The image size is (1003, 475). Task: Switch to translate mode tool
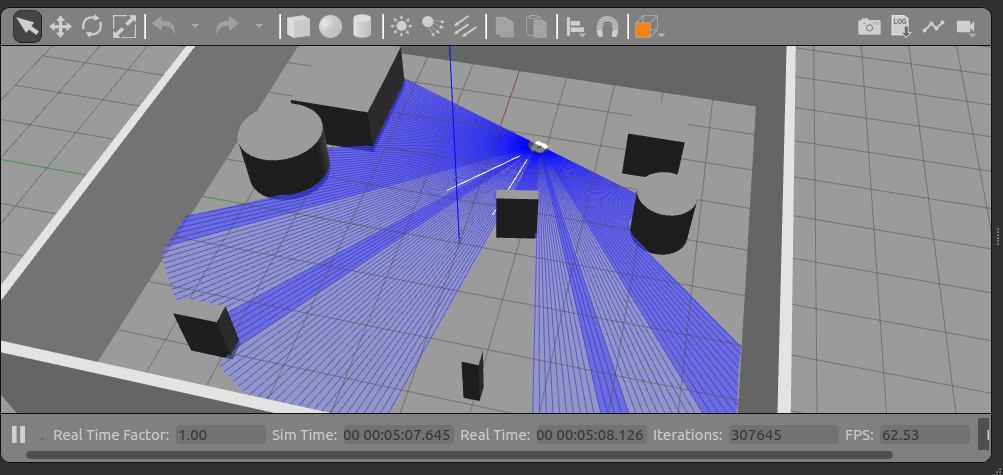pos(60,27)
